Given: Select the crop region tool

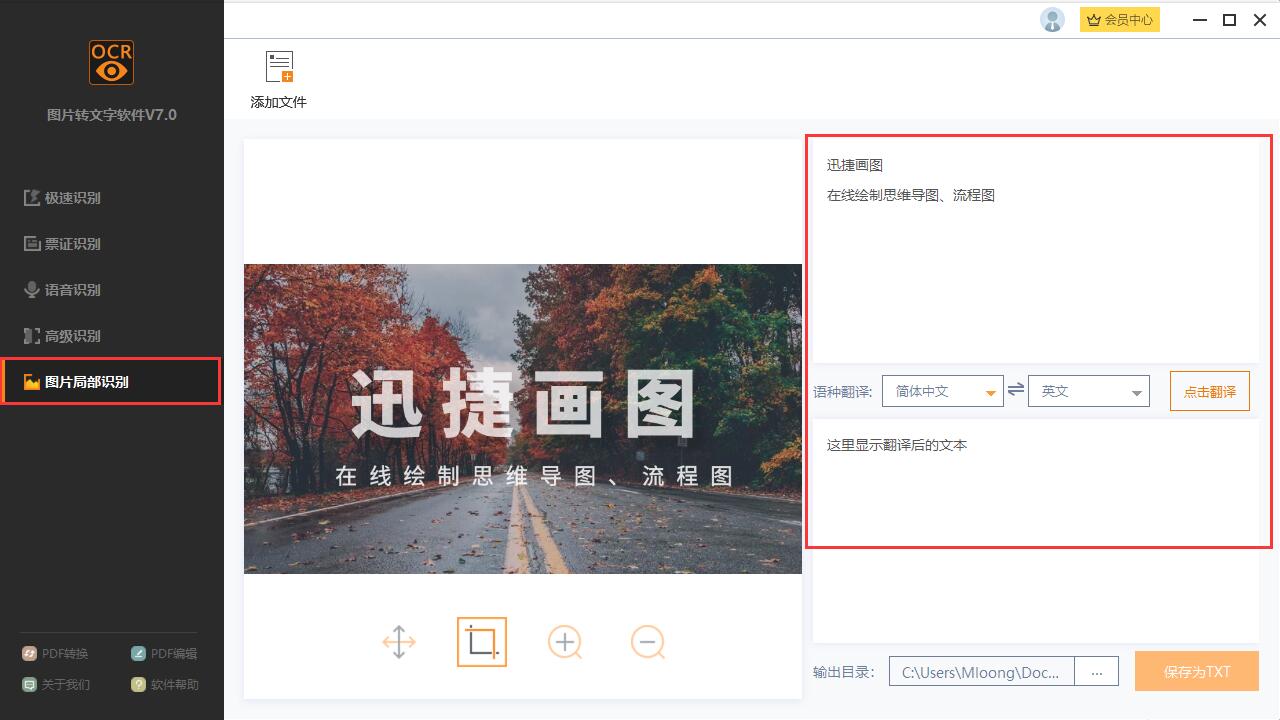Looking at the screenshot, I should pyautogui.click(x=482, y=642).
